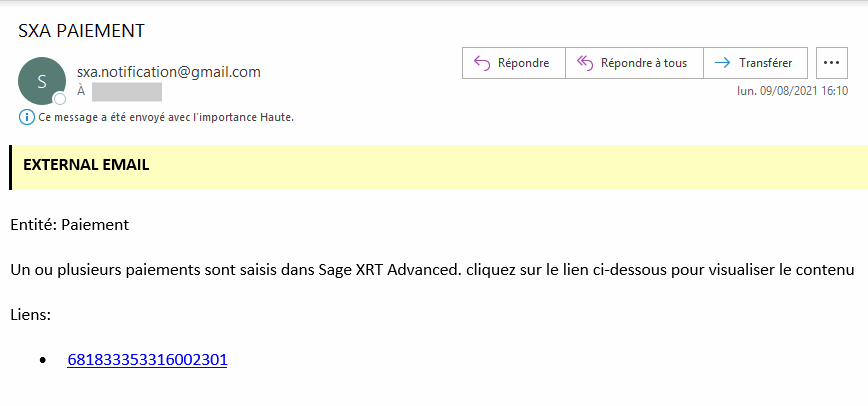The image size is (868, 406).
Task: Click the greyed-out recipient name after À
Action: pos(126,93)
